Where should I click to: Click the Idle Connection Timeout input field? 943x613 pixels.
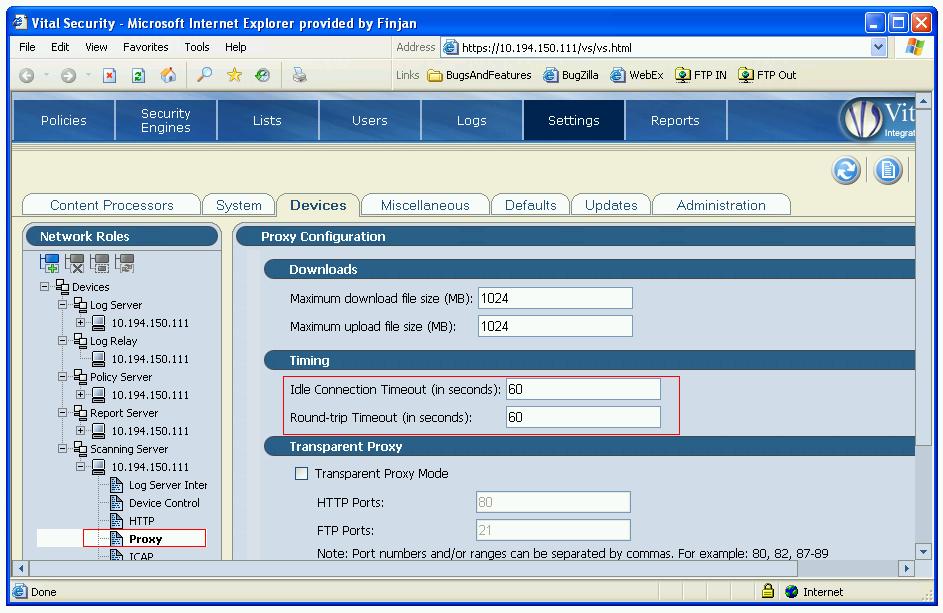click(583, 389)
